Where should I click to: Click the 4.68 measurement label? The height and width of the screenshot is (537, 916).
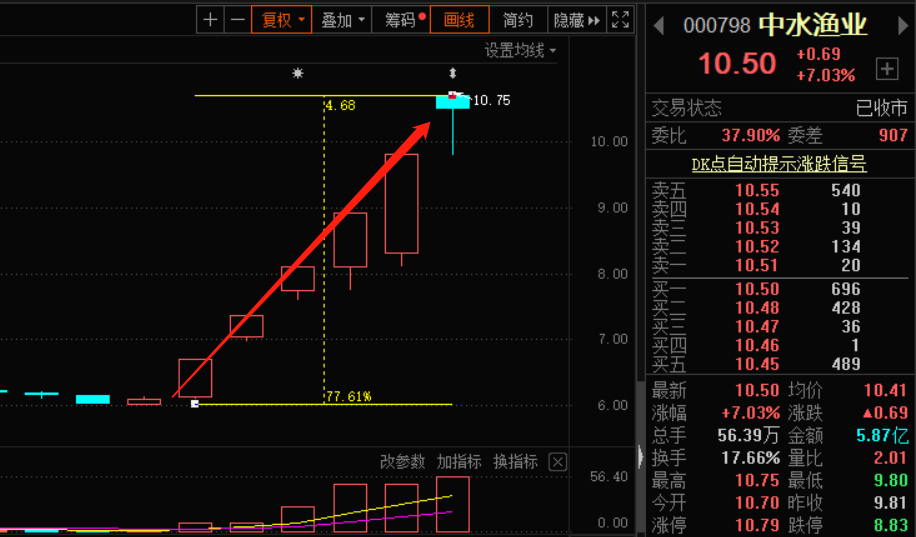pyautogui.click(x=341, y=106)
